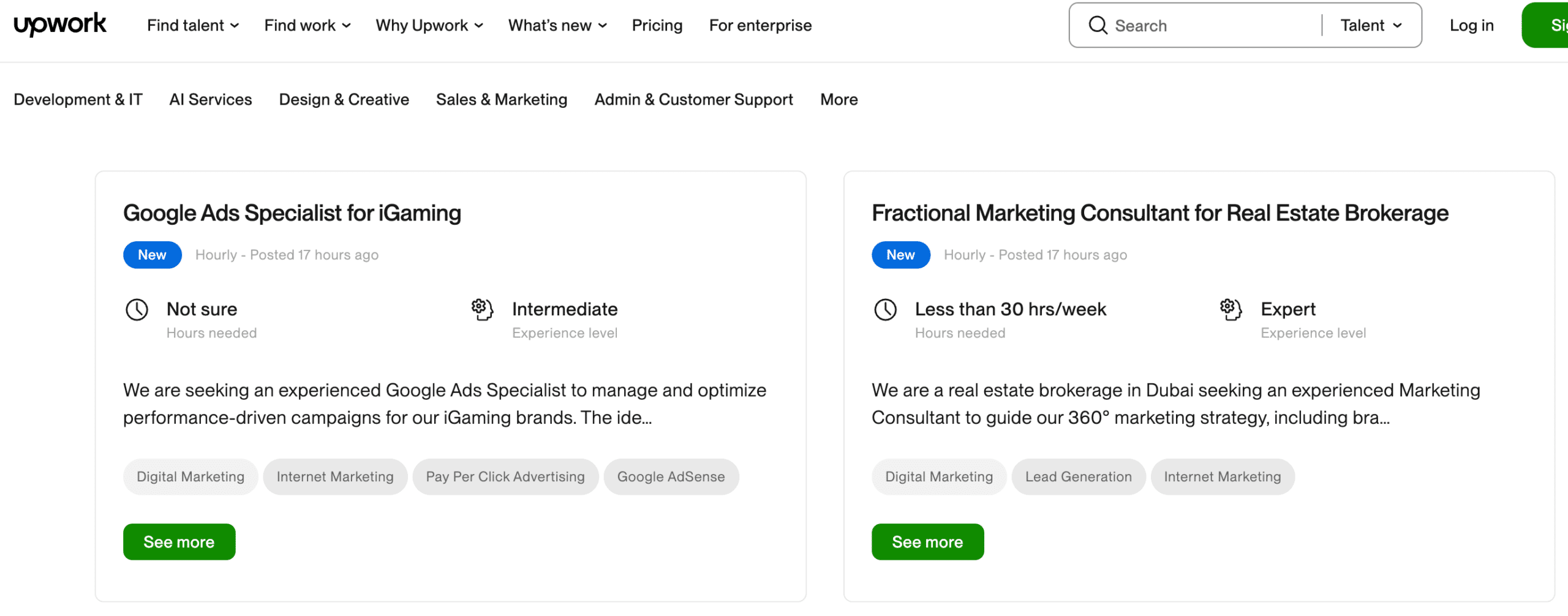Expand Why Upwork dropdown
Image resolution: width=1568 pixels, height=616 pixels.
click(x=429, y=25)
